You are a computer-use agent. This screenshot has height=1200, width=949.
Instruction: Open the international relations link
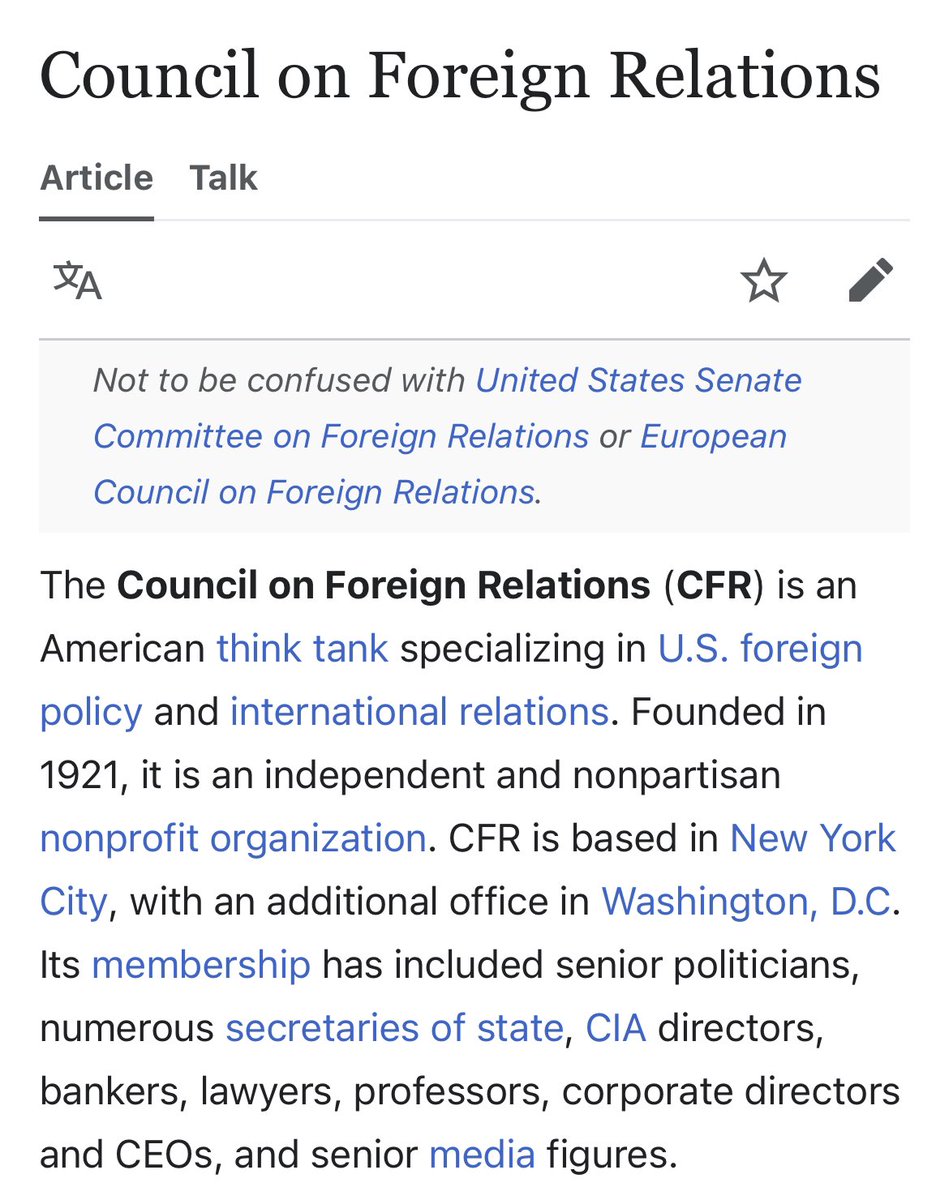419,712
